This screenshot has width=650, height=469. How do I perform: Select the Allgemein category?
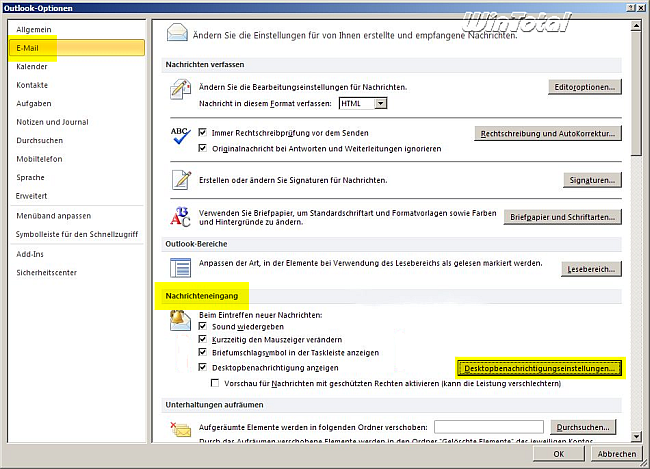click(x=77, y=29)
